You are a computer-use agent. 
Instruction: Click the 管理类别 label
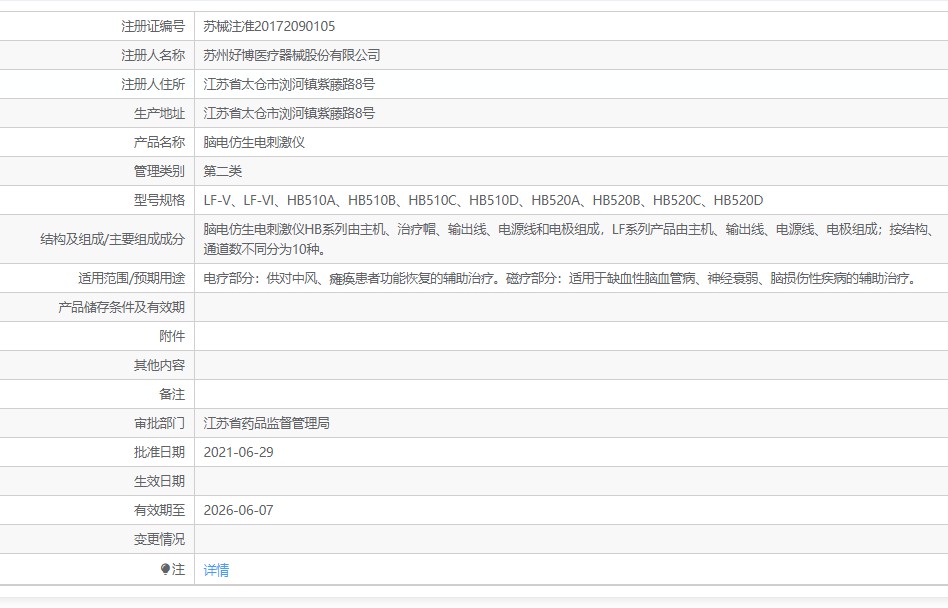click(160, 171)
